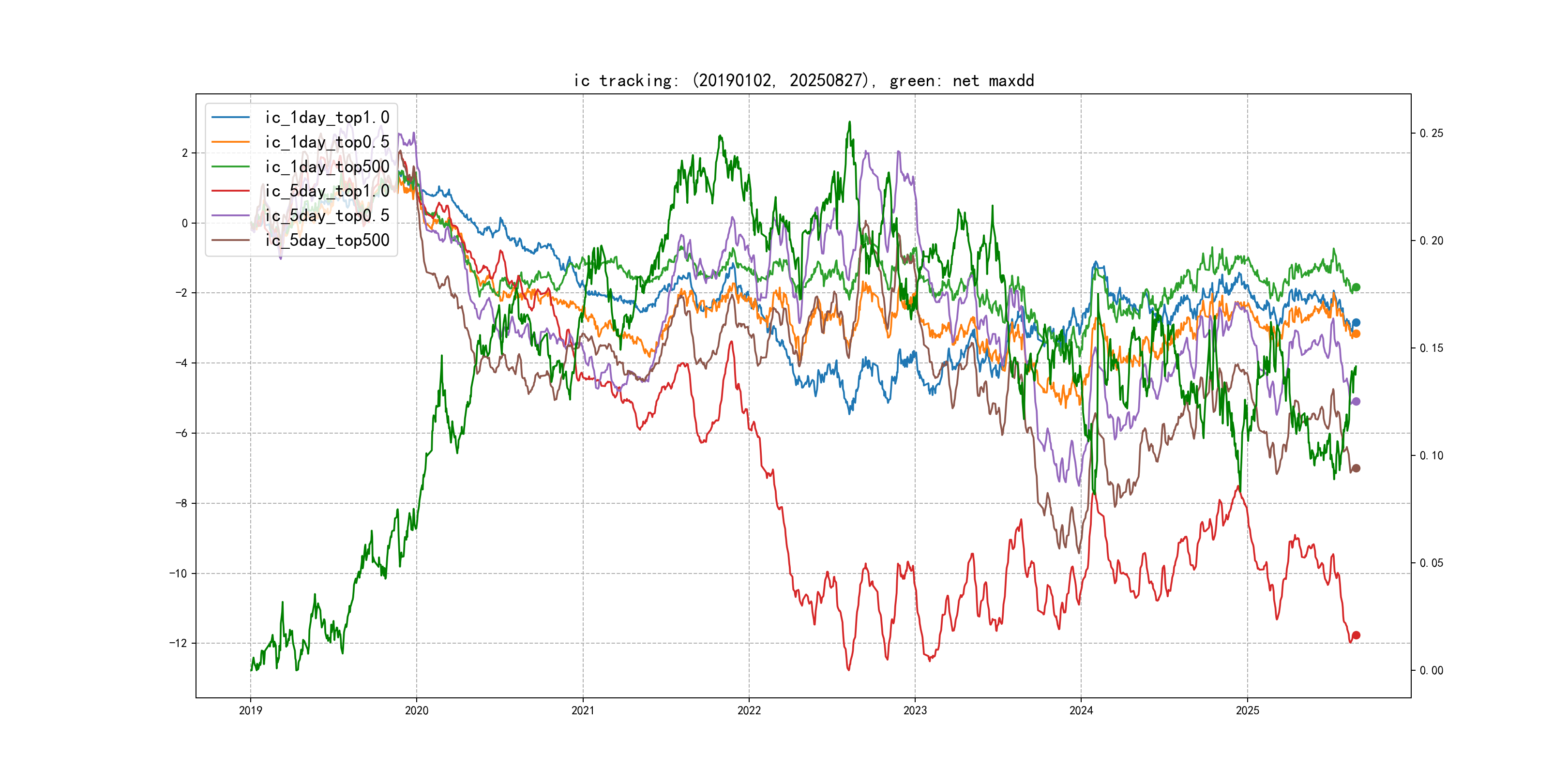Click the brown ic_5day_top500 legend line

click(x=230, y=241)
